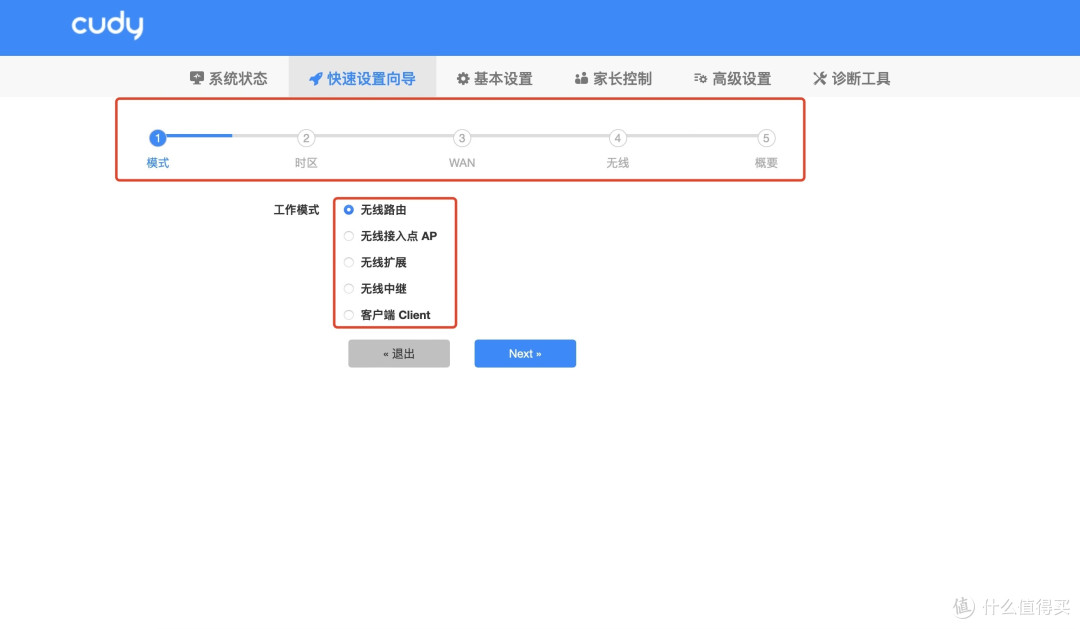The height and width of the screenshot is (629, 1080).
Task: Switch to the 基本设置 tab
Action: [495, 79]
